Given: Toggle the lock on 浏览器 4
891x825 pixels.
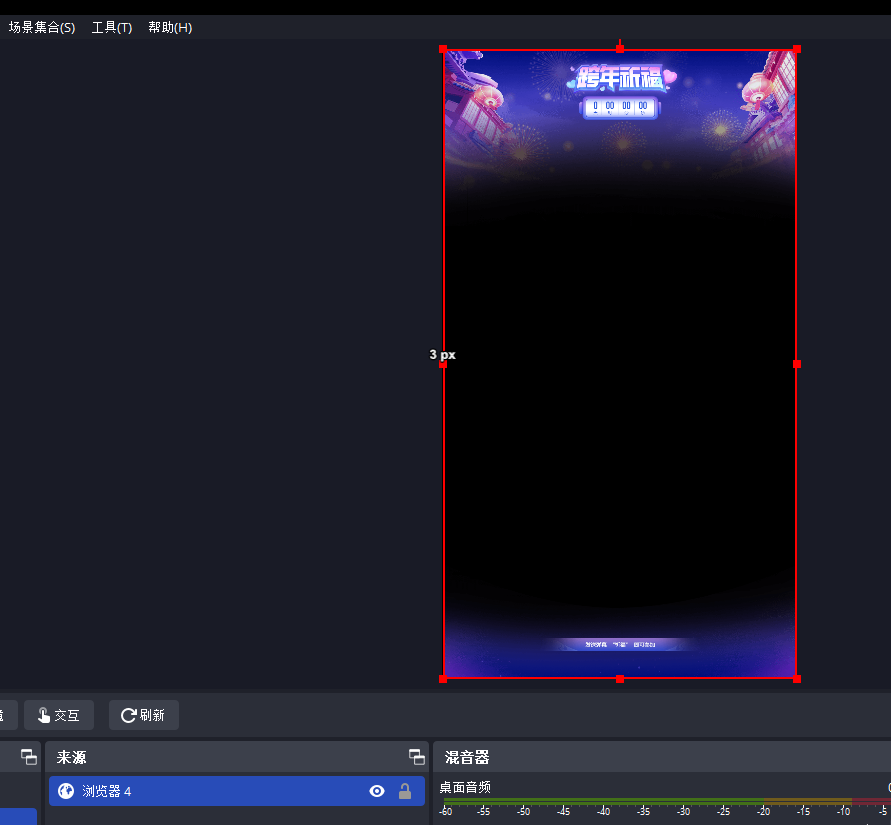Looking at the screenshot, I should pos(405,791).
